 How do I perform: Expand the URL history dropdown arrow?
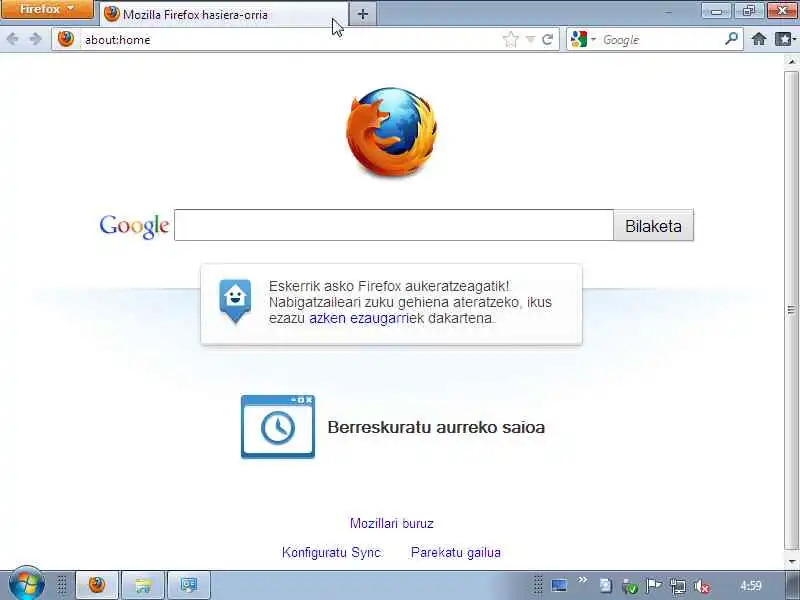[x=531, y=39]
